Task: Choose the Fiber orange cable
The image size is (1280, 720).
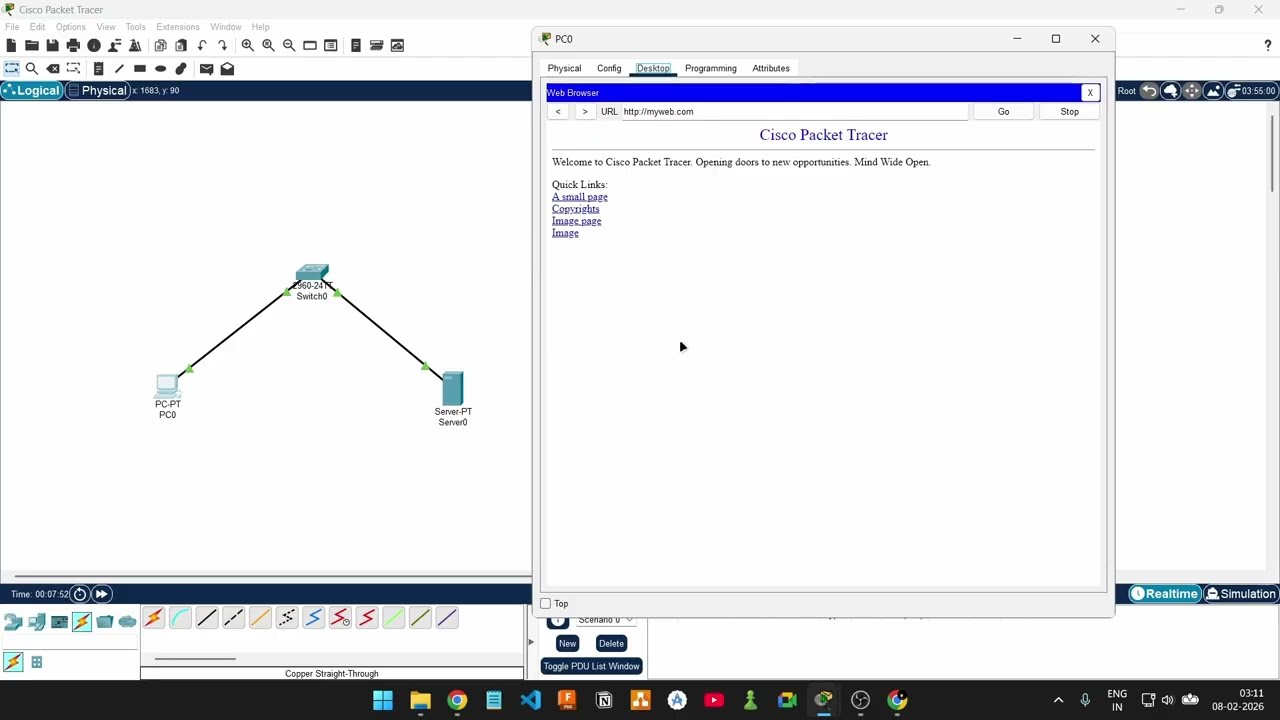Action: (x=260, y=619)
